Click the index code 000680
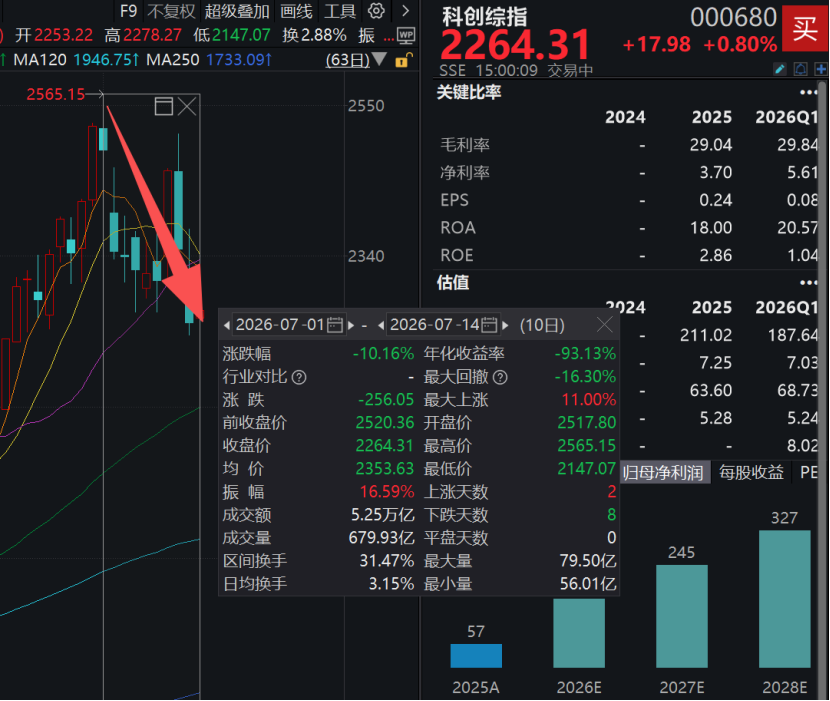This screenshot has width=830, height=701. click(x=733, y=17)
